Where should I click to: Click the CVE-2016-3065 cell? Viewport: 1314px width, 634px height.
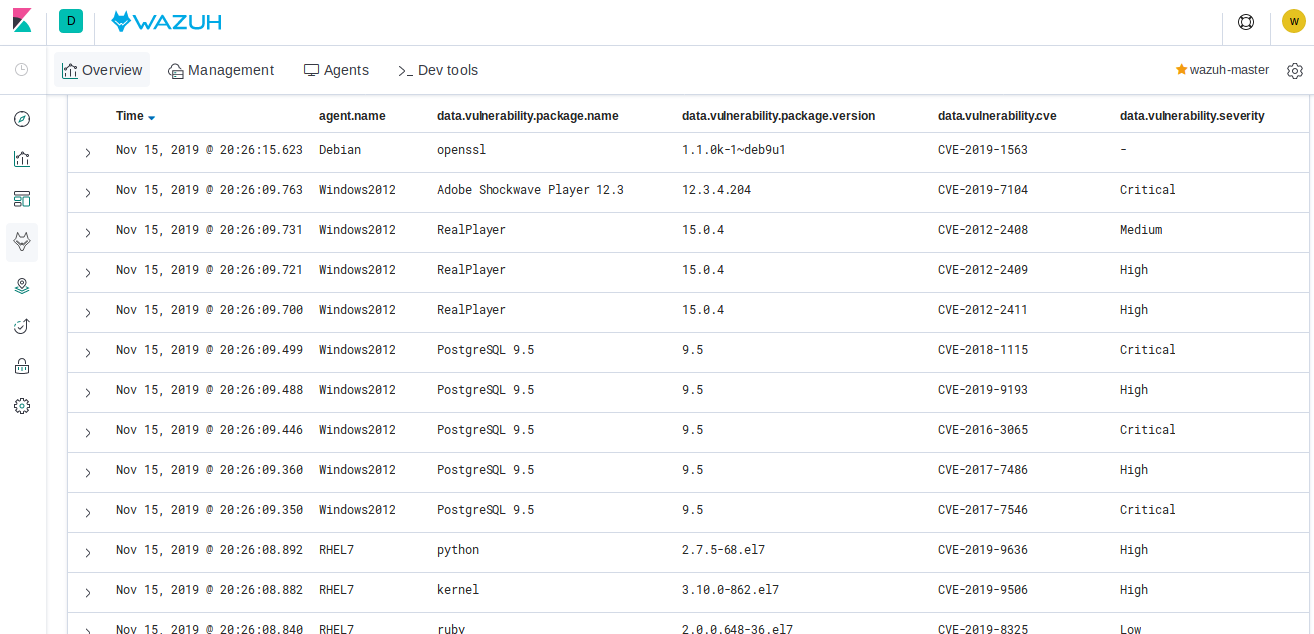point(983,430)
